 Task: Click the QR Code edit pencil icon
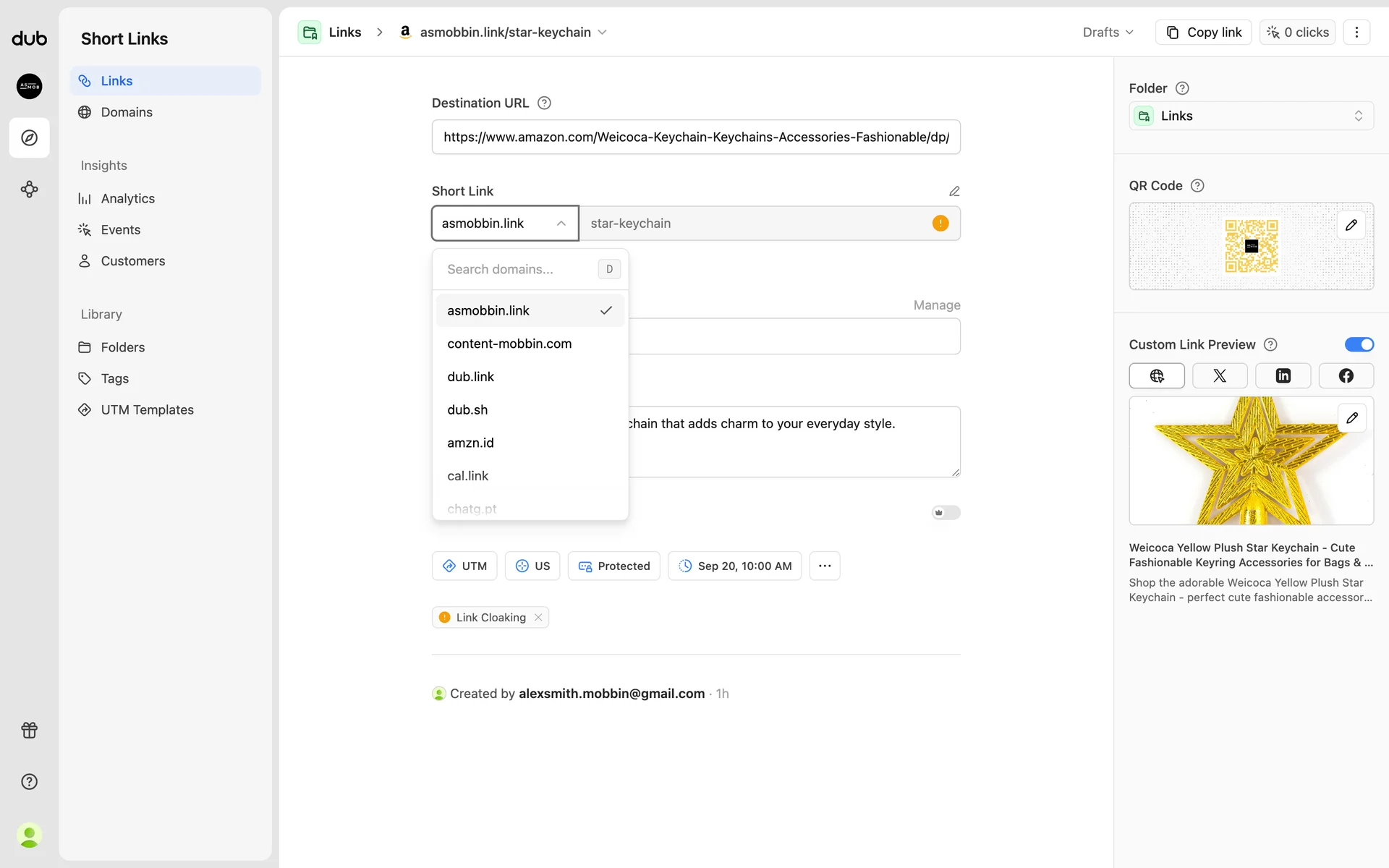coord(1351,225)
